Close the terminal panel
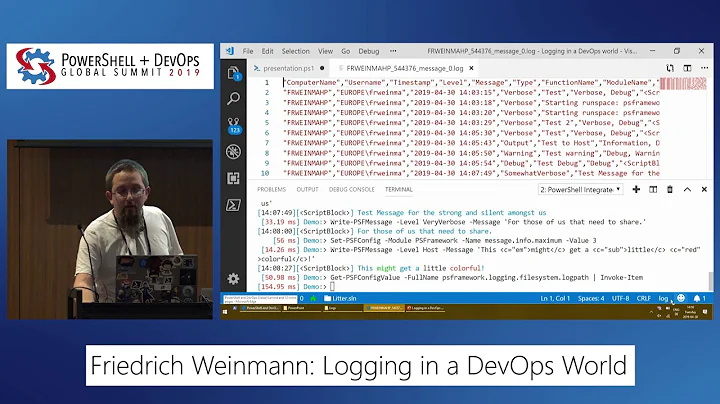720x404 pixels. click(704, 189)
